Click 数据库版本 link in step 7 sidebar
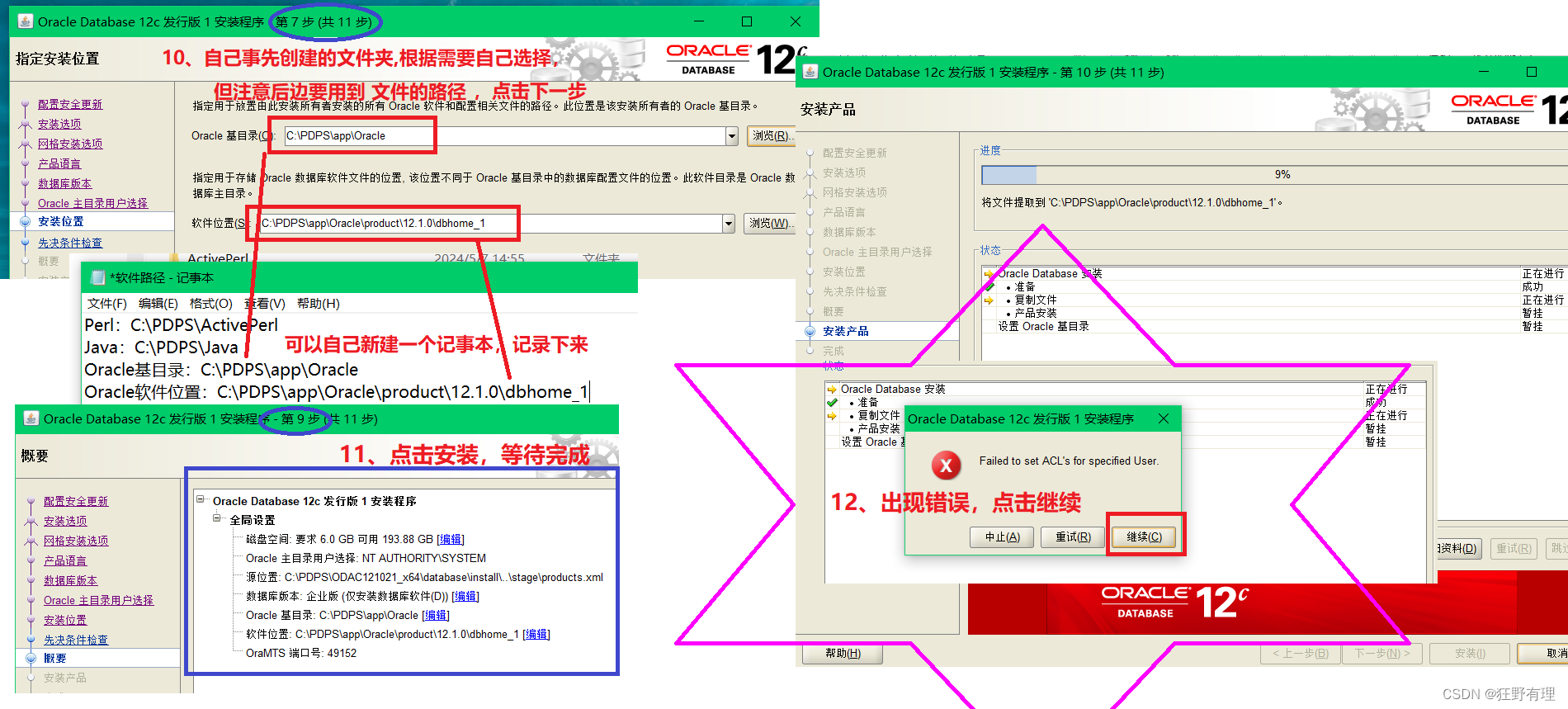1568x709 pixels. 64,183
